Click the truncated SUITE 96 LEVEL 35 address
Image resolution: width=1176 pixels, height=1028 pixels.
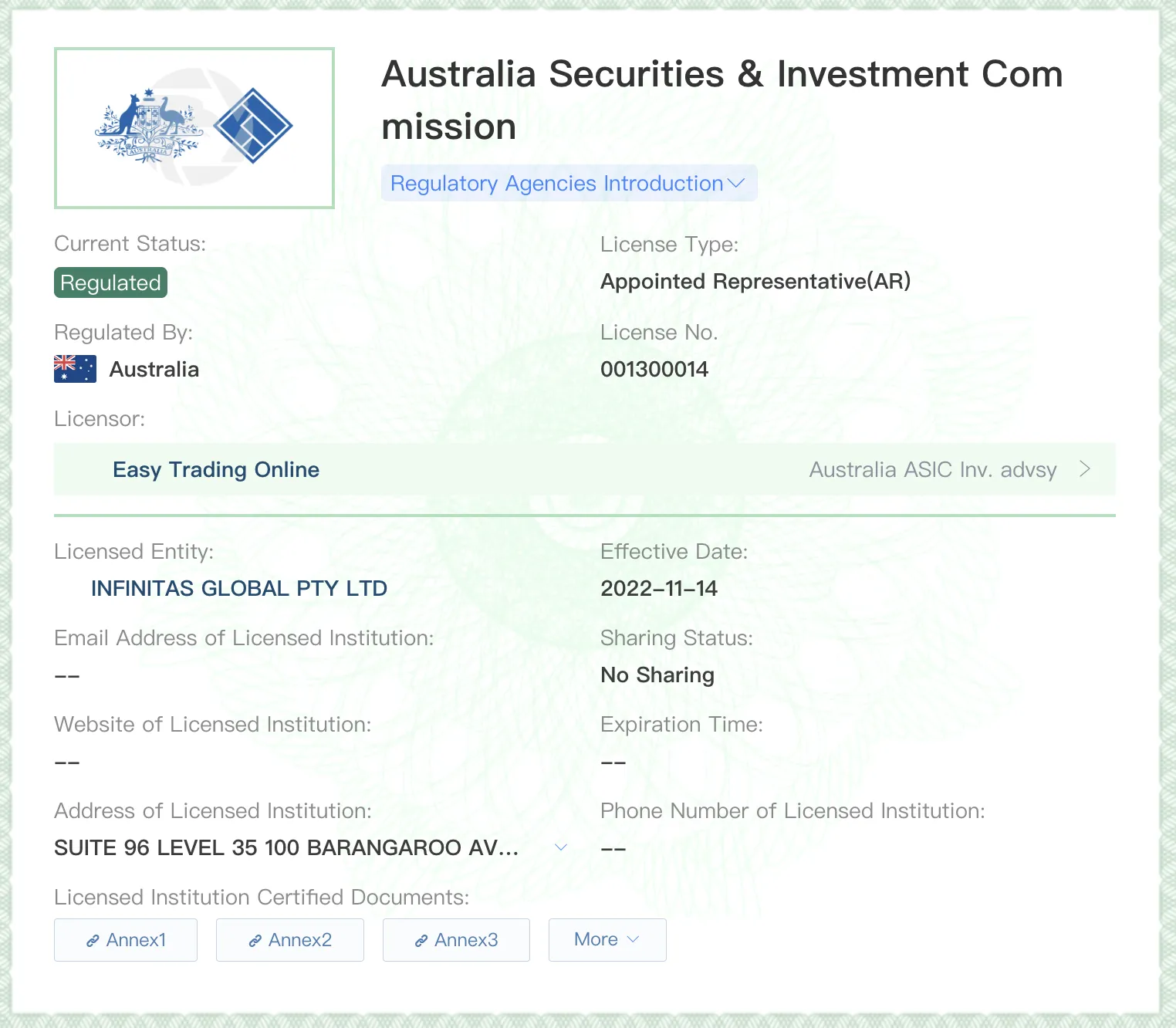click(x=286, y=847)
